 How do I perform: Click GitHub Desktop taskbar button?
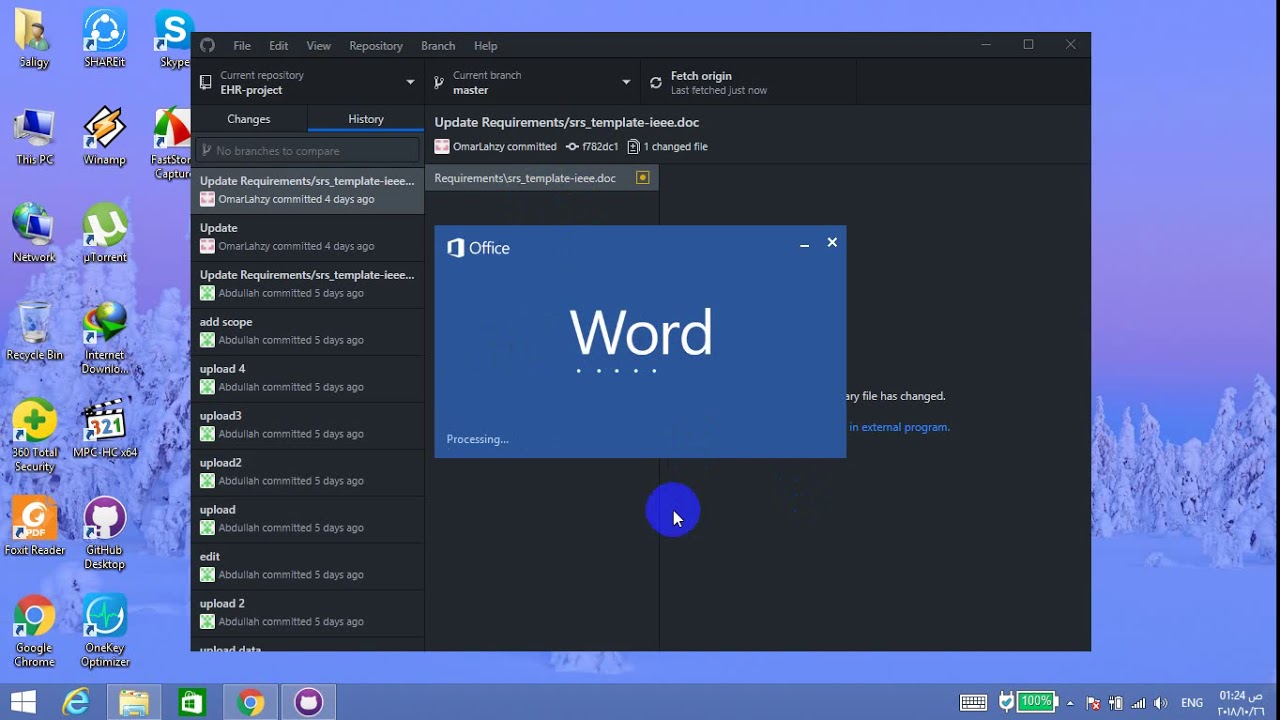point(308,702)
